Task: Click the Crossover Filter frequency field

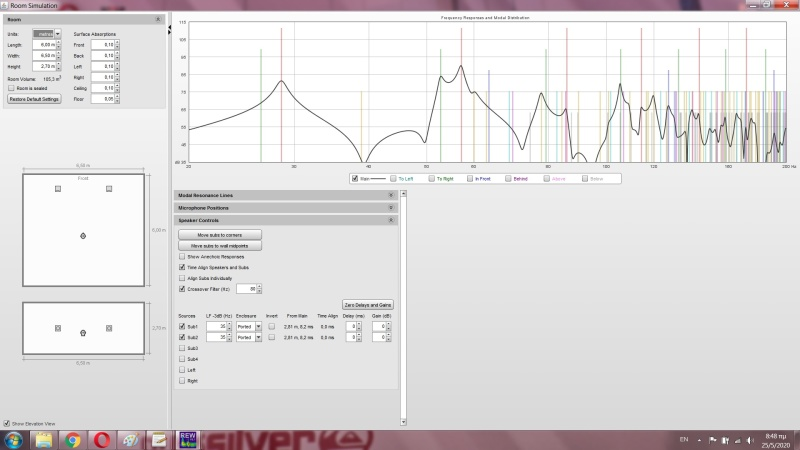Action: (x=245, y=289)
